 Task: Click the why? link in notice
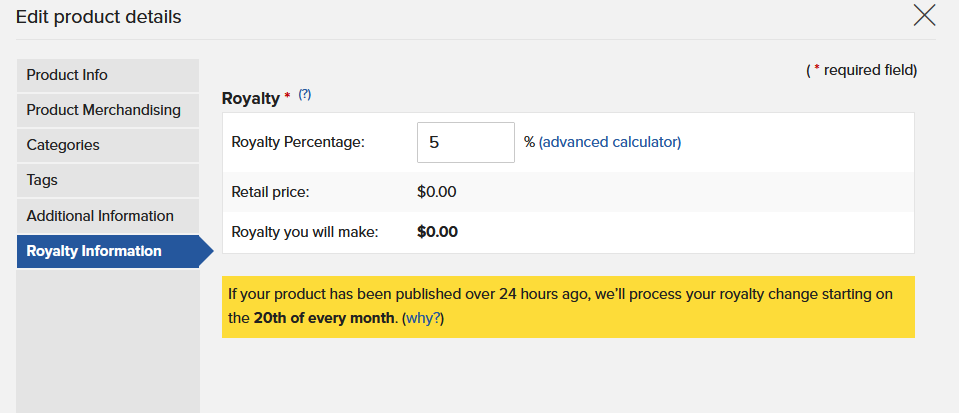click(423, 319)
